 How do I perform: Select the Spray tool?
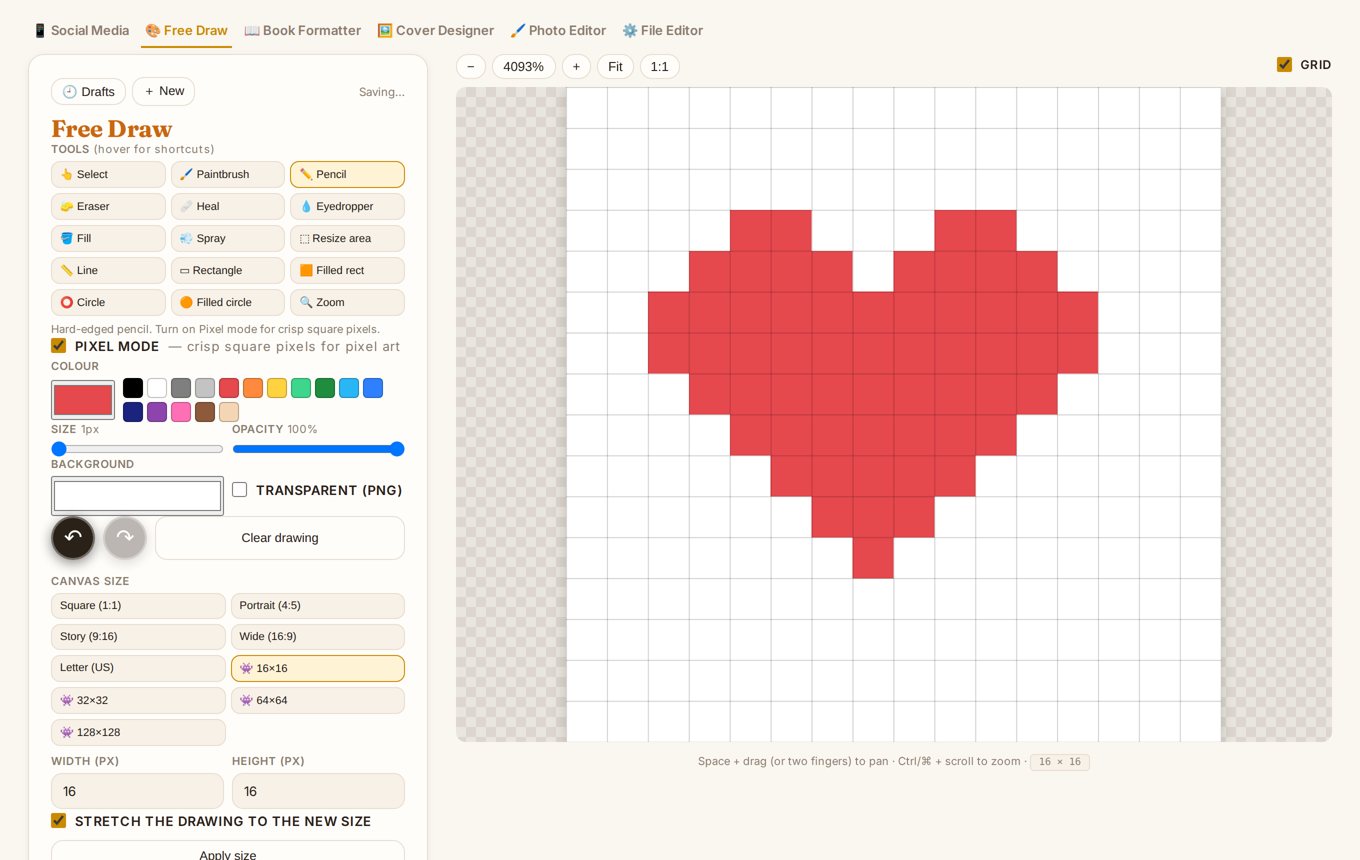coord(228,238)
